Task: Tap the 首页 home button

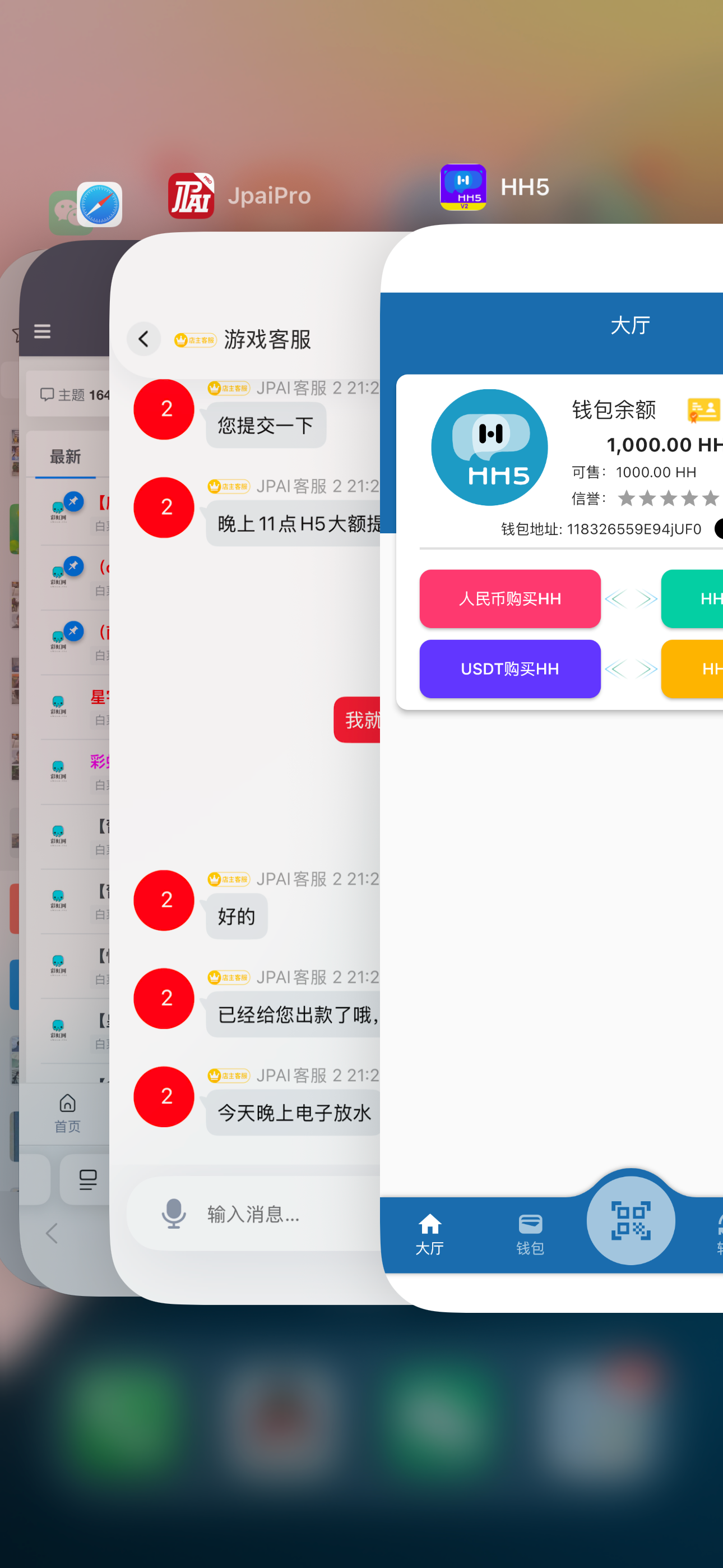Action: [68, 1112]
